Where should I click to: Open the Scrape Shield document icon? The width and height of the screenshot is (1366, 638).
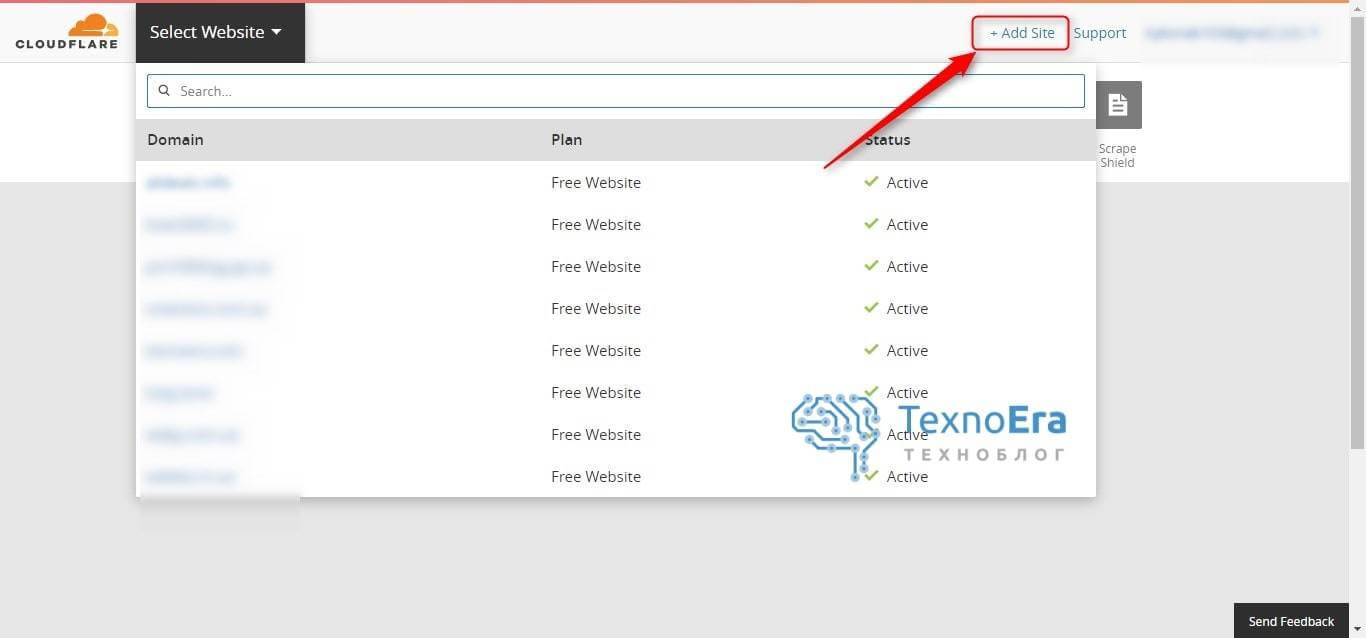pyautogui.click(x=1118, y=105)
